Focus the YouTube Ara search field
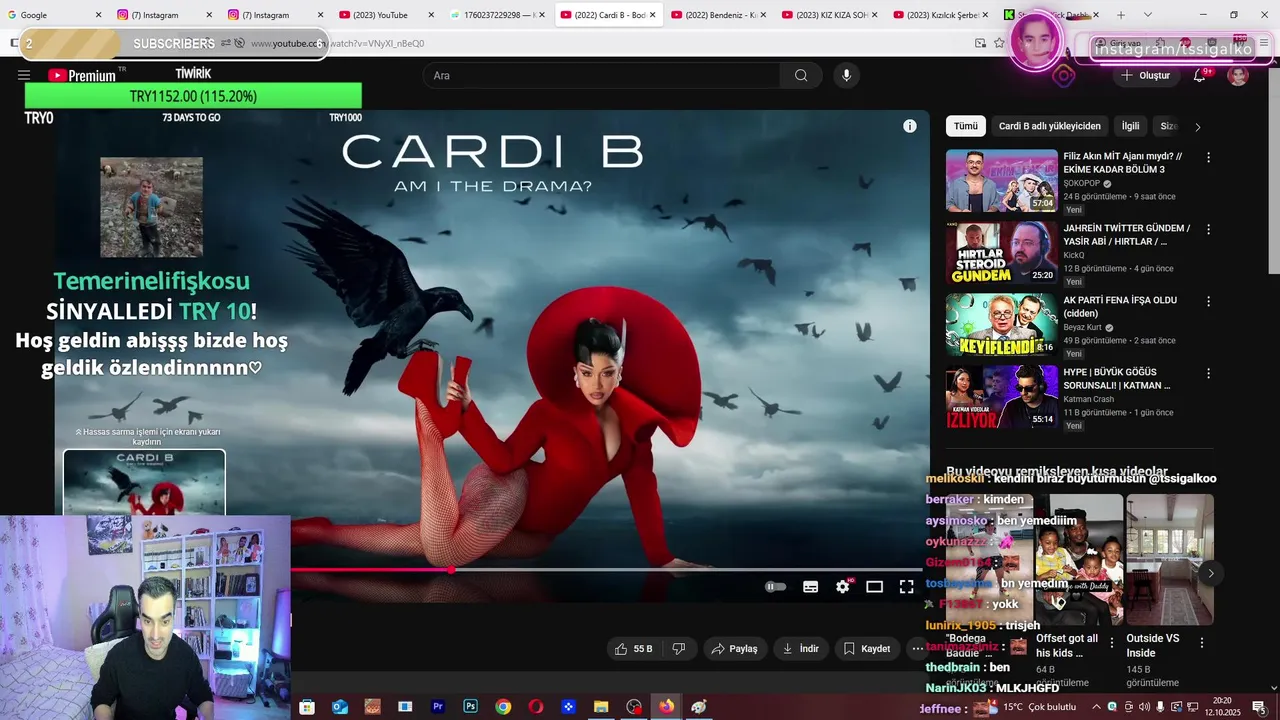Viewport: 1280px width, 720px height. click(602, 75)
